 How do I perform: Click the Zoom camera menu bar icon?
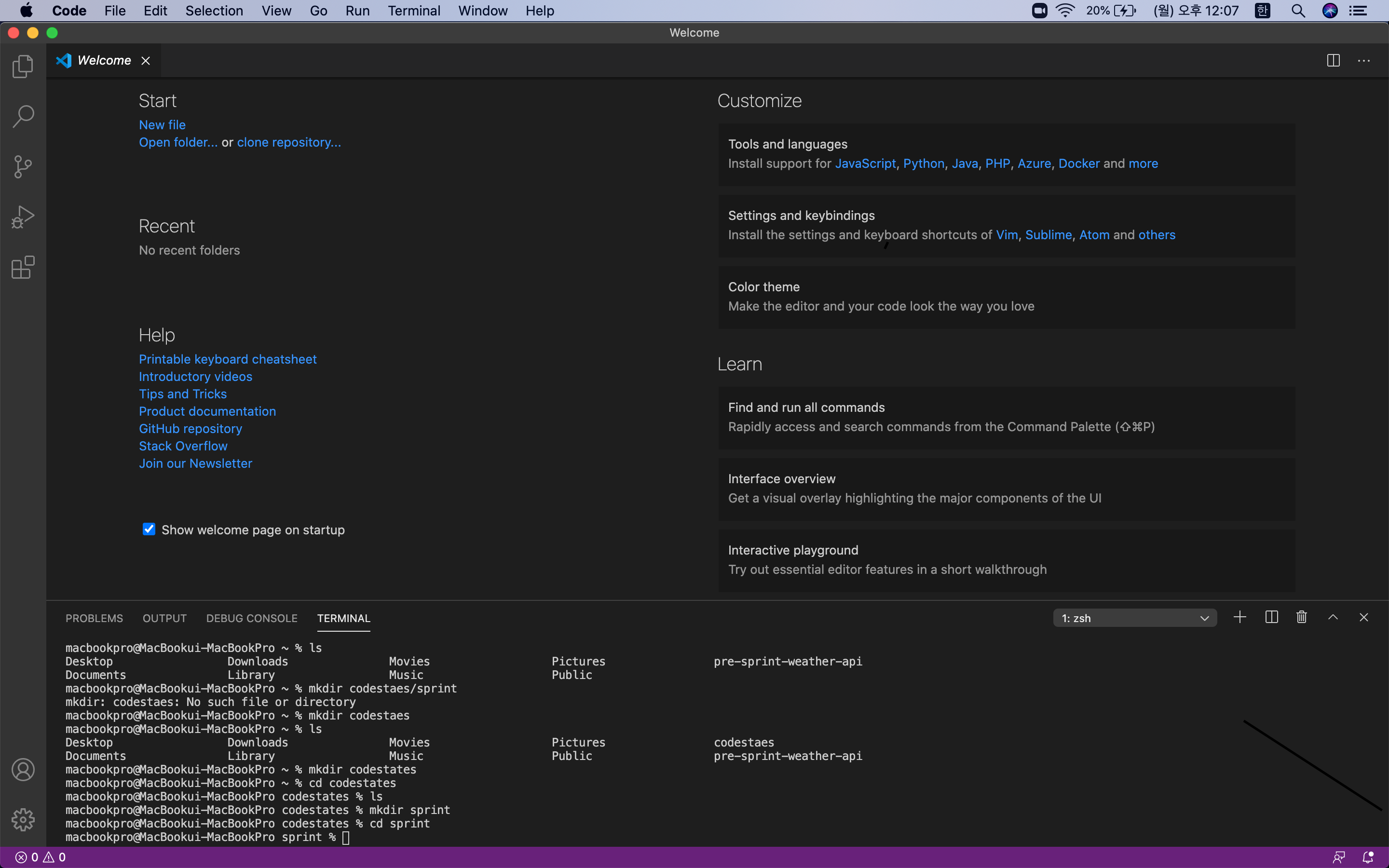(1039, 11)
